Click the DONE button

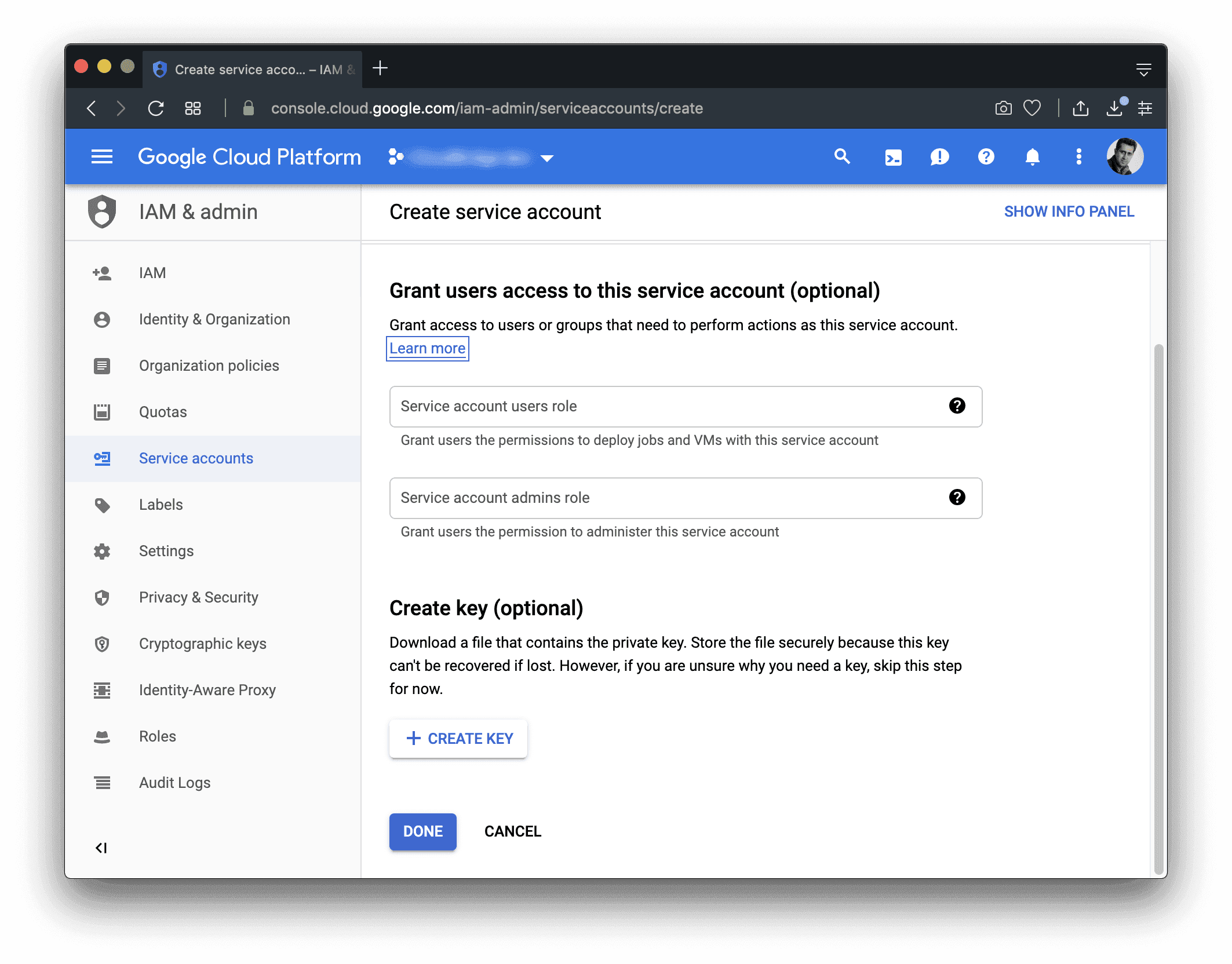click(422, 831)
